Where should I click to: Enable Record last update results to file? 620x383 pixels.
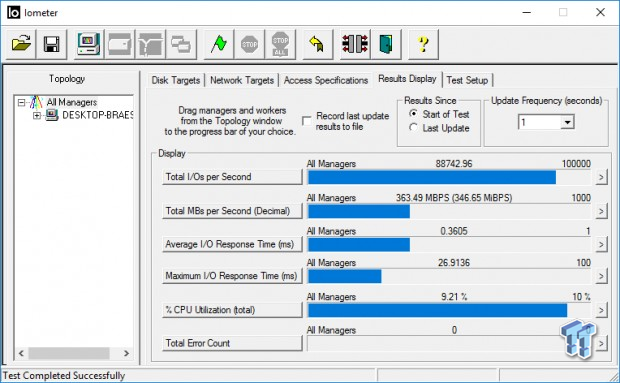(306, 121)
